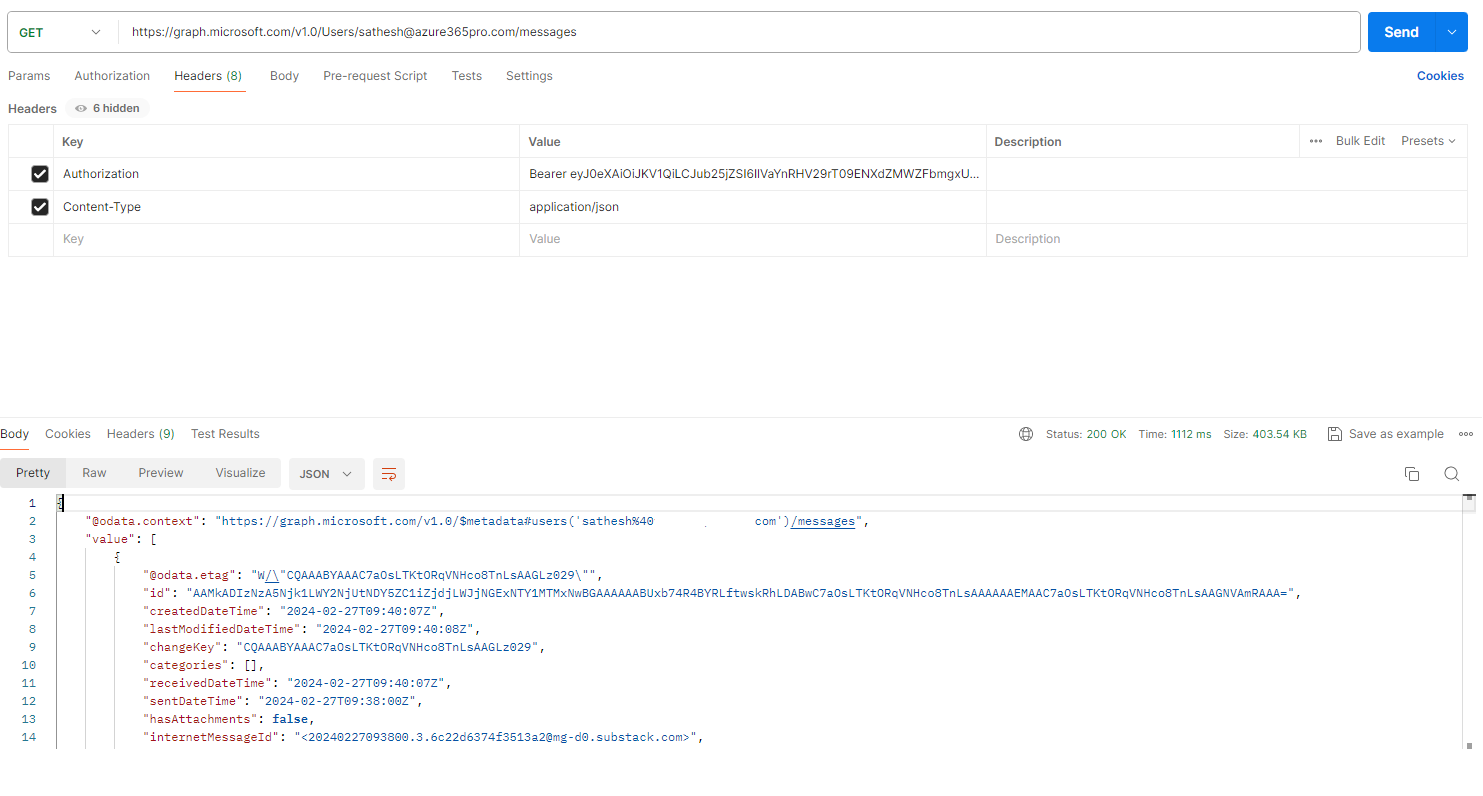The width and height of the screenshot is (1483, 796).
Task: Select the Headers (8) request tab
Action: click(208, 76)
